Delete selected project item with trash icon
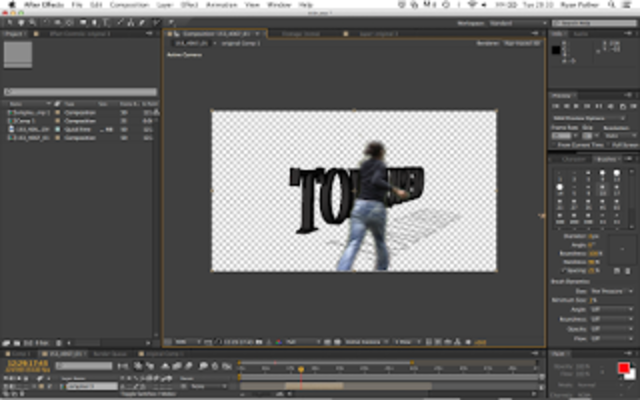The width and height of the screenshot is (640, 400). [59, 343]
